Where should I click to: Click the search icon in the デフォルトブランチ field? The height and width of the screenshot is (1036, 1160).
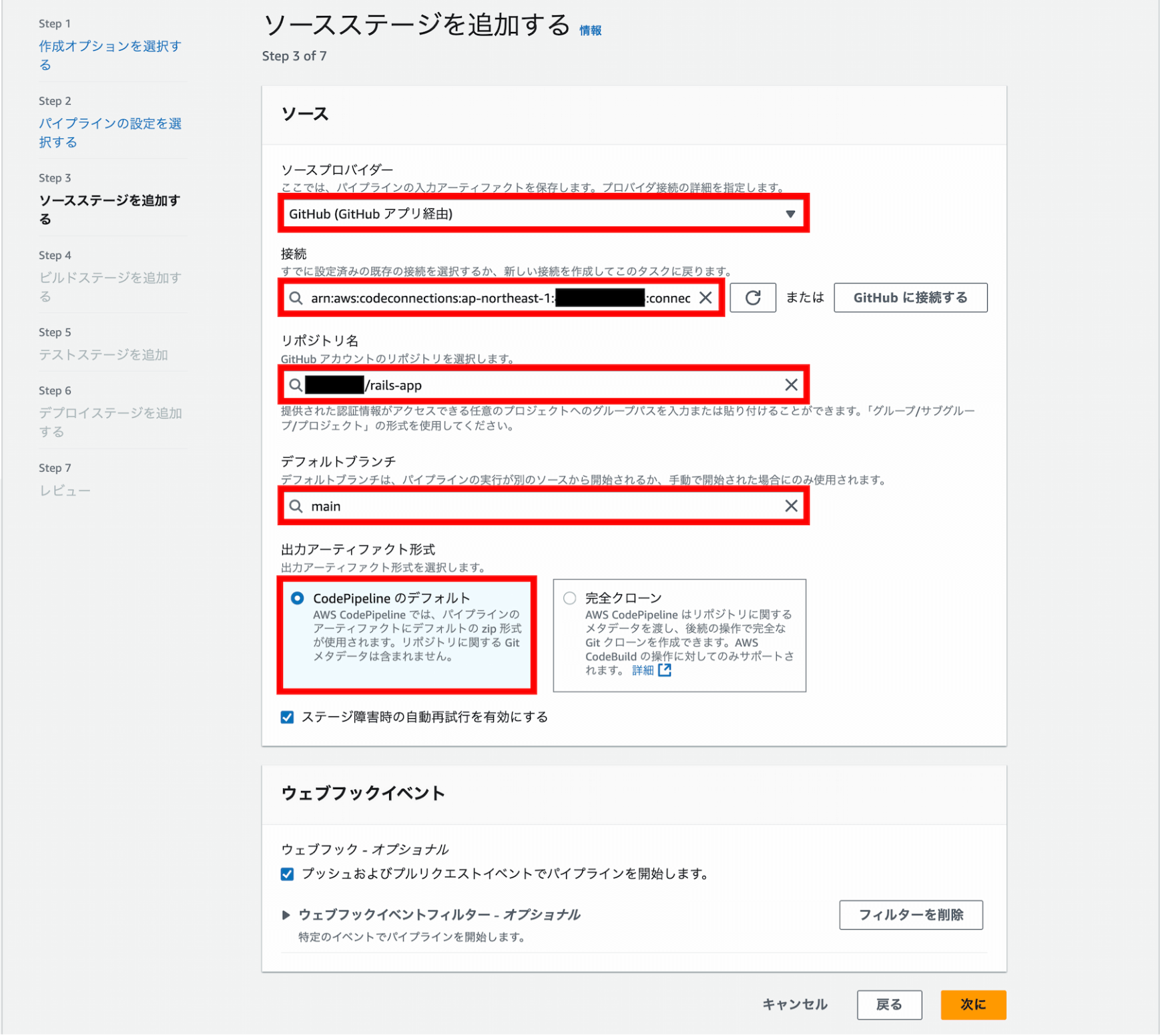[x=296, y=506]
